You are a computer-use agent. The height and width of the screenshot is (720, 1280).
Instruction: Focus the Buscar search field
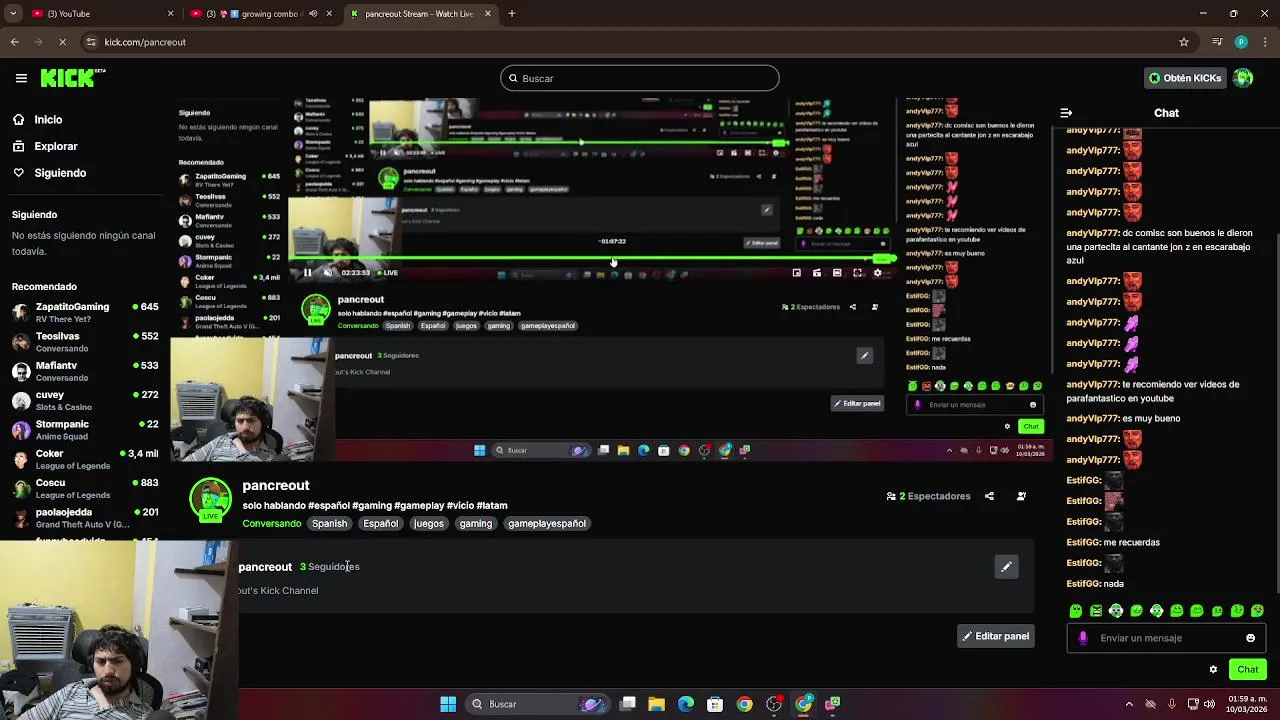click(x=640, y=78)
